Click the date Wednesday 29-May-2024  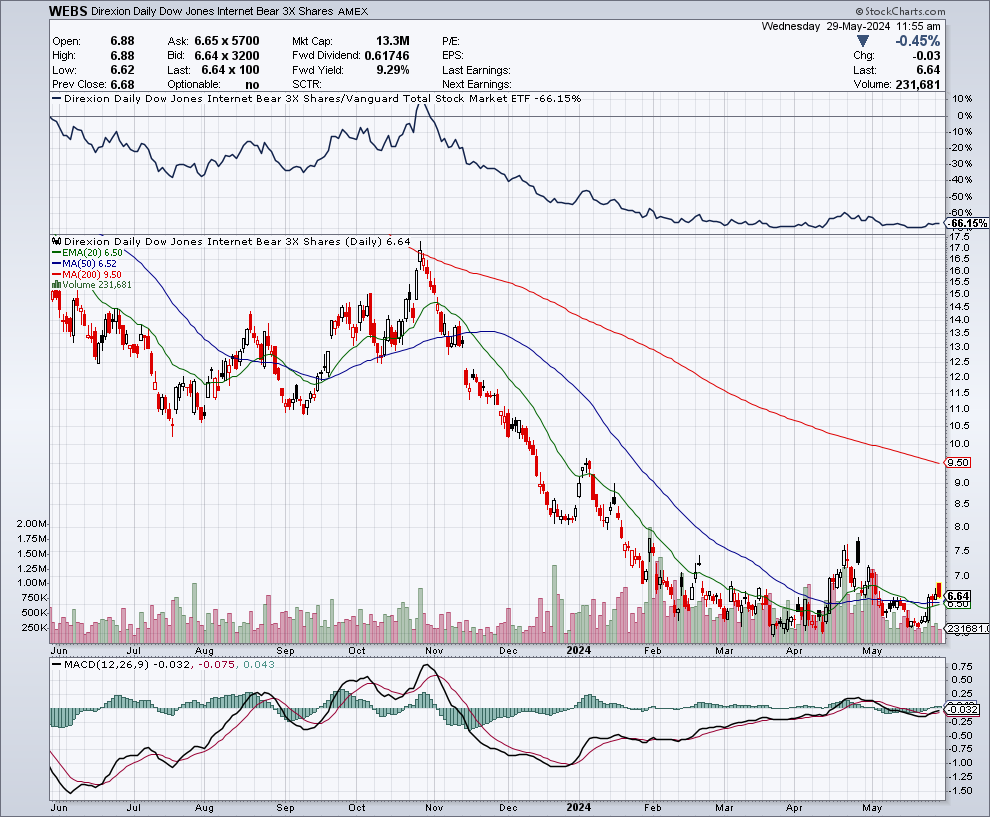point(826,26)
